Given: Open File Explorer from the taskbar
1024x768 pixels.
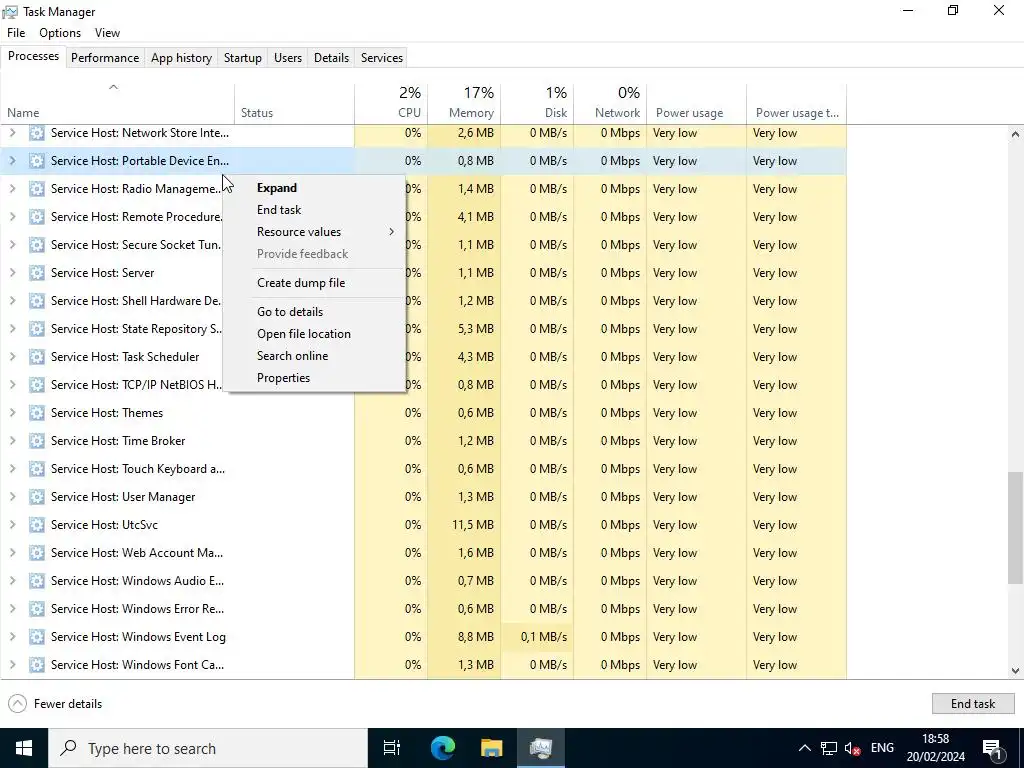Looking at the screenshot, I should coord(492,748).
